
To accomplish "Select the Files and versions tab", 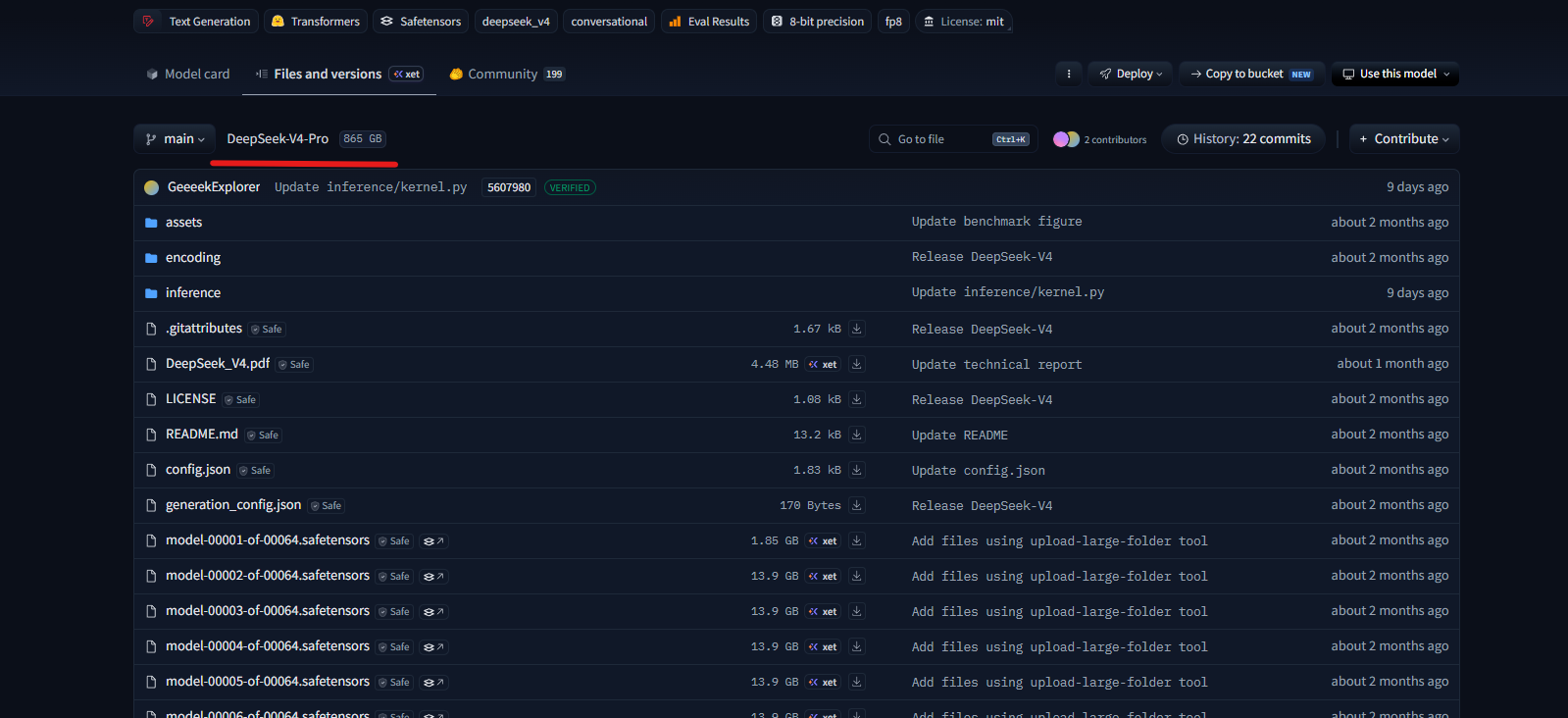I will point(338,74).
